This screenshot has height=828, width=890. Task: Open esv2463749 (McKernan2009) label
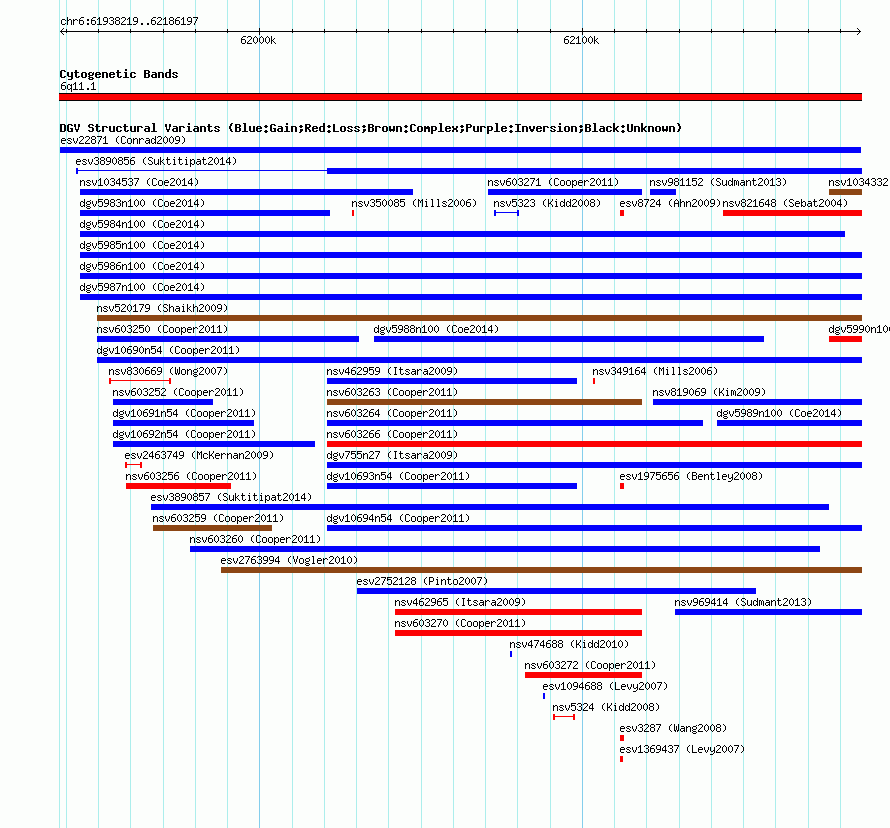pos(199,455)
